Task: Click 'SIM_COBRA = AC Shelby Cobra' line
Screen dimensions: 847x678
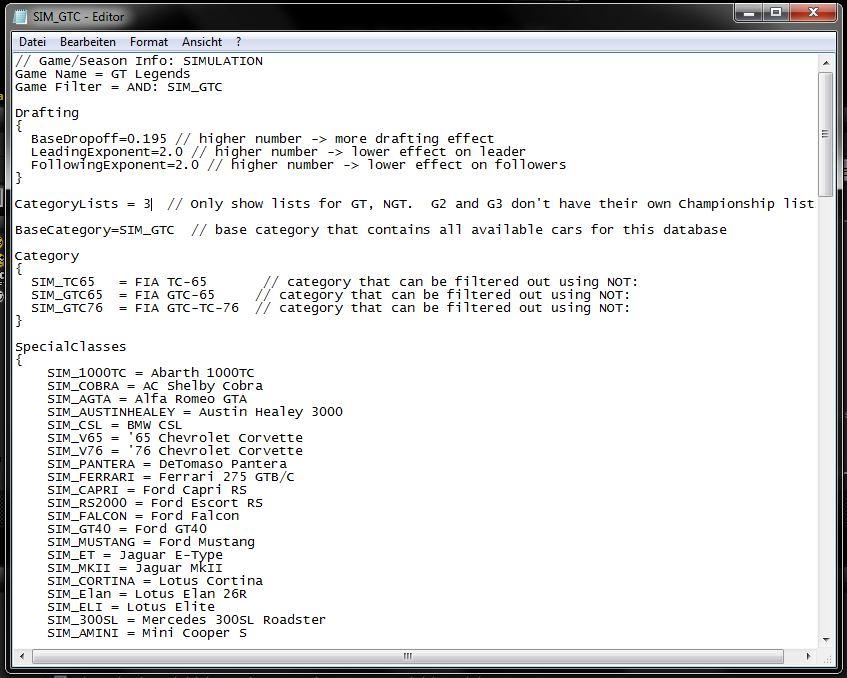Action: pyautogui.click(x=154, y=386)
